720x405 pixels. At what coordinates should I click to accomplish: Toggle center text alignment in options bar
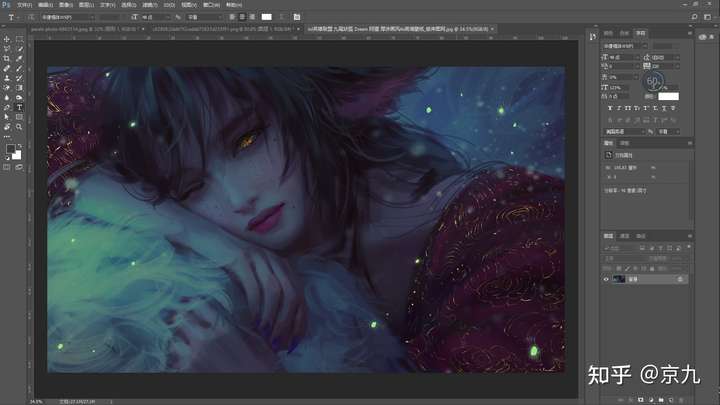(242, 17)
